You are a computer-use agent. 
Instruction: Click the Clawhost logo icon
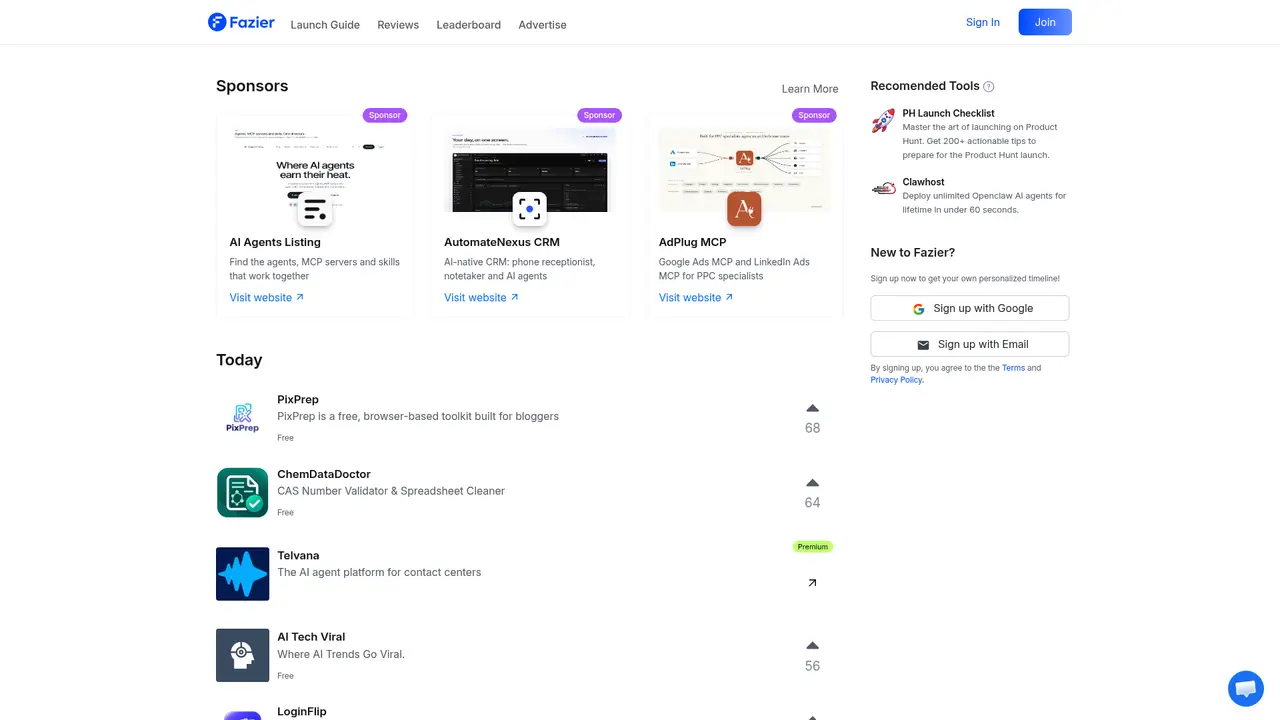click(883, 188)
